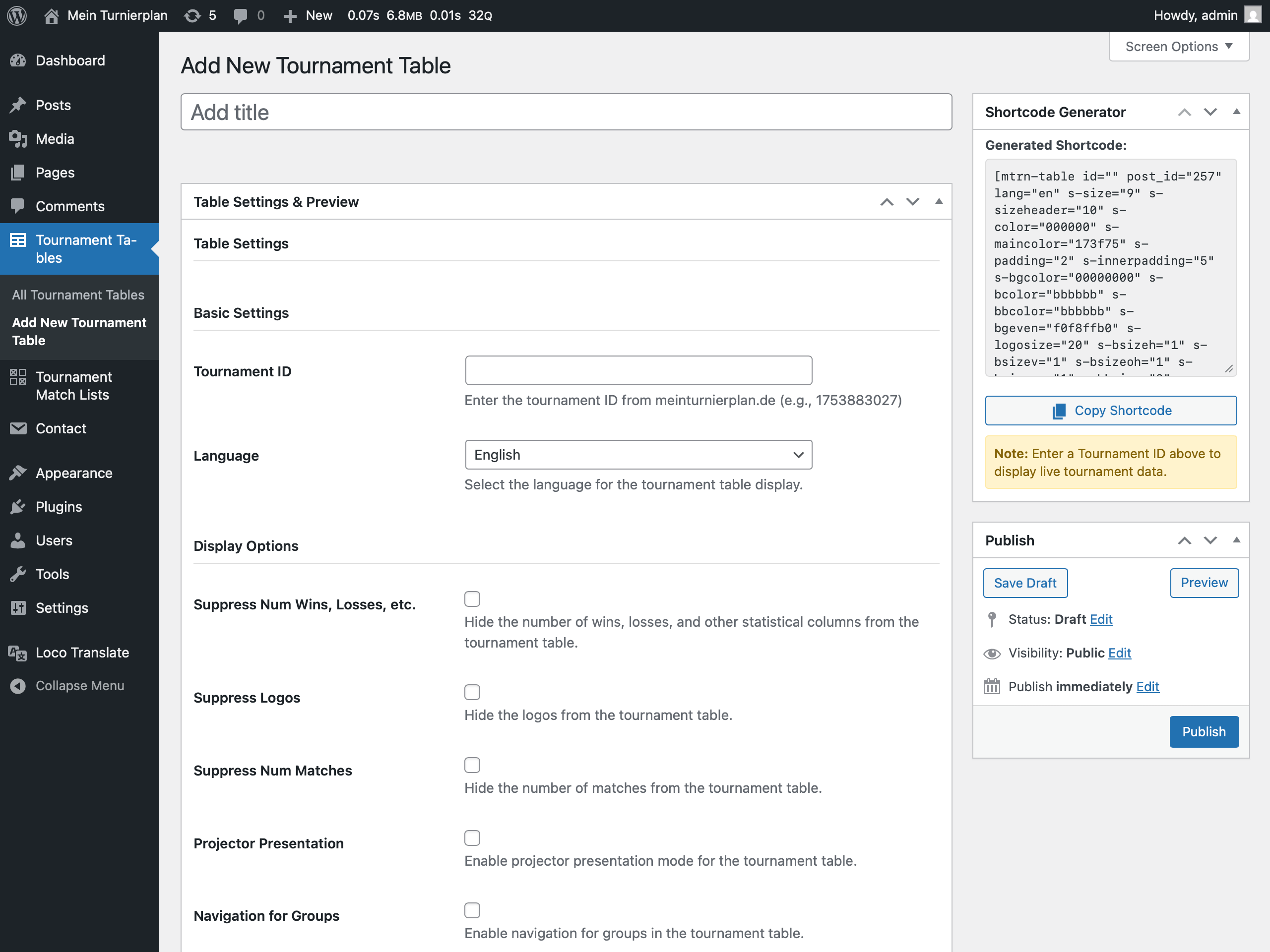Open Tournament Match Lists sidebar icon

(18, 377)
